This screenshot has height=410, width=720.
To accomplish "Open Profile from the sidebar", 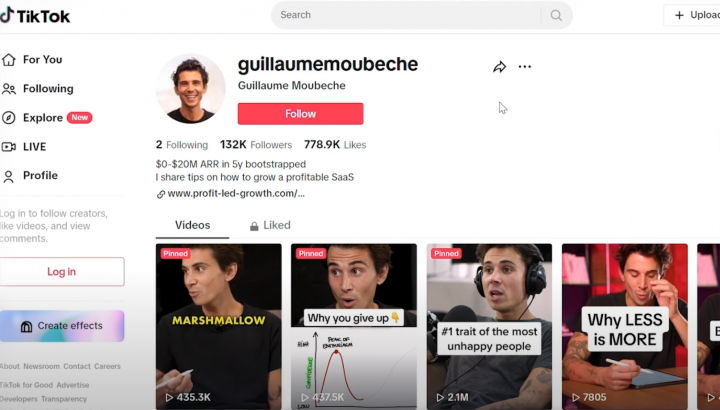I will tap(30, 176).
